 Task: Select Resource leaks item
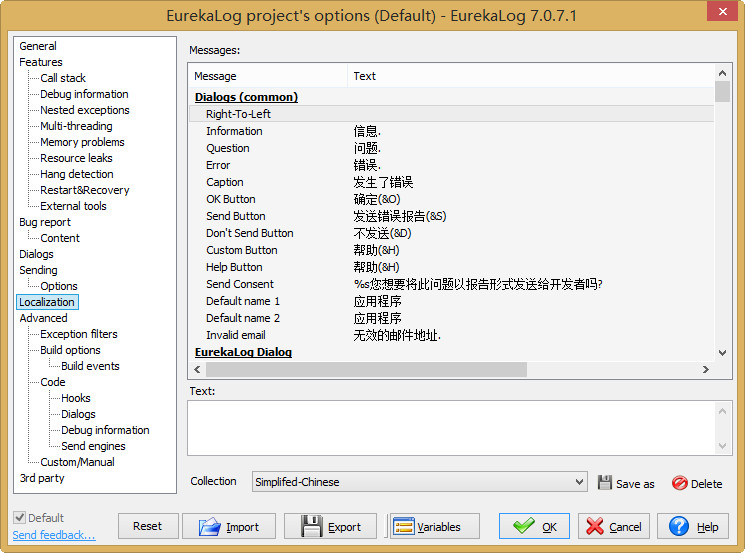[76, 158]
